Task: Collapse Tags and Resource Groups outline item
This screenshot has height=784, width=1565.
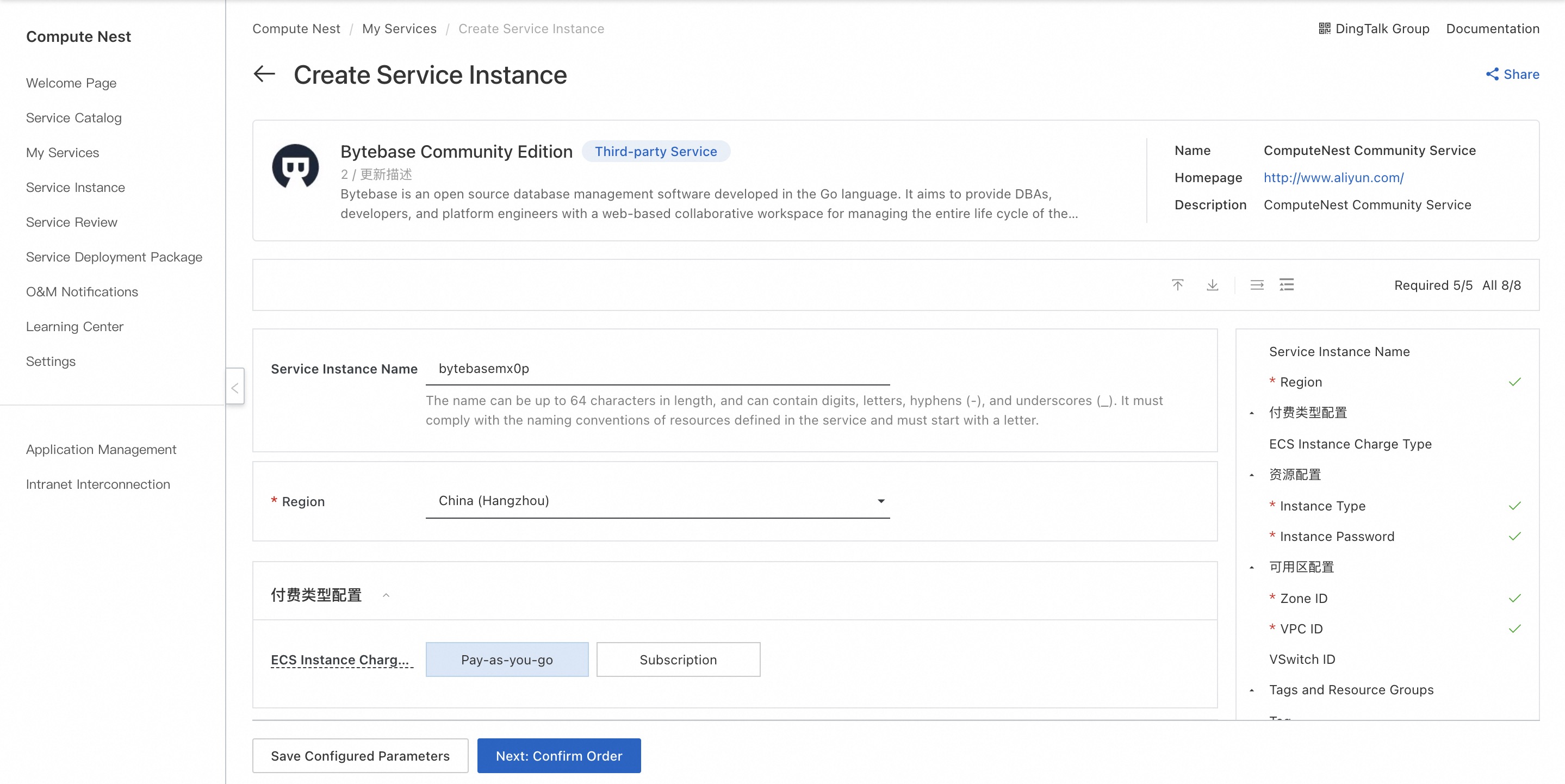Action: [x=1252, y=690]
